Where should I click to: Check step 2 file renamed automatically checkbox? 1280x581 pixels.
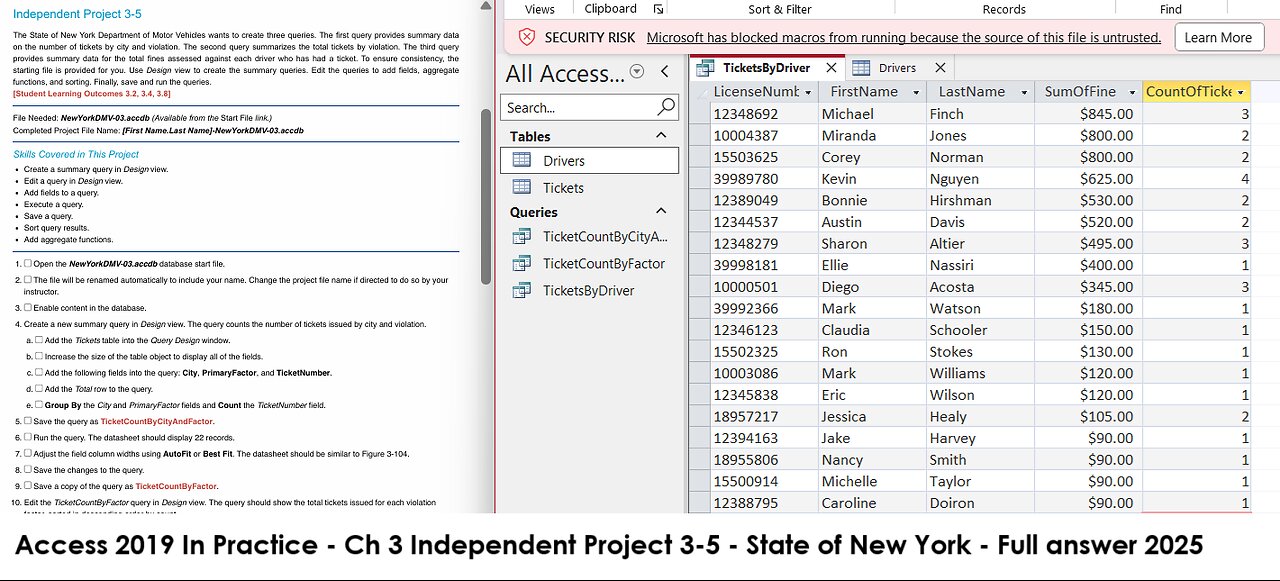[28, 280]
